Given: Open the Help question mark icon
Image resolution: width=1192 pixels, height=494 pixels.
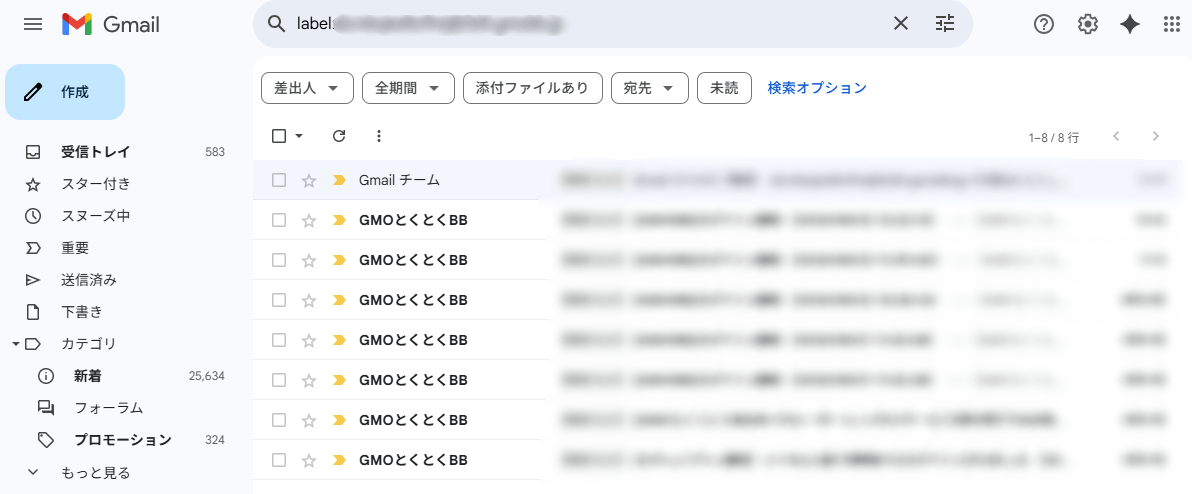Looking at the screenshot, I should tap(1044, 25).
